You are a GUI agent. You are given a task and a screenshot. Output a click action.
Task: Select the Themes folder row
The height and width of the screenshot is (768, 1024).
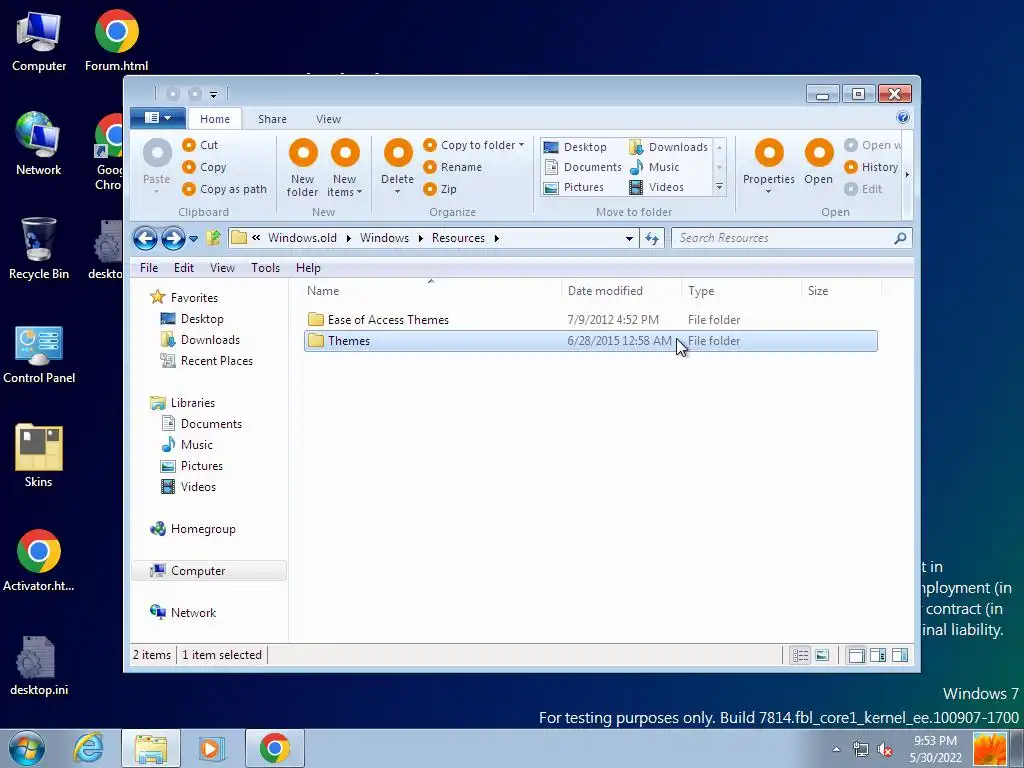pyautogui.click(x=590, y=341)
